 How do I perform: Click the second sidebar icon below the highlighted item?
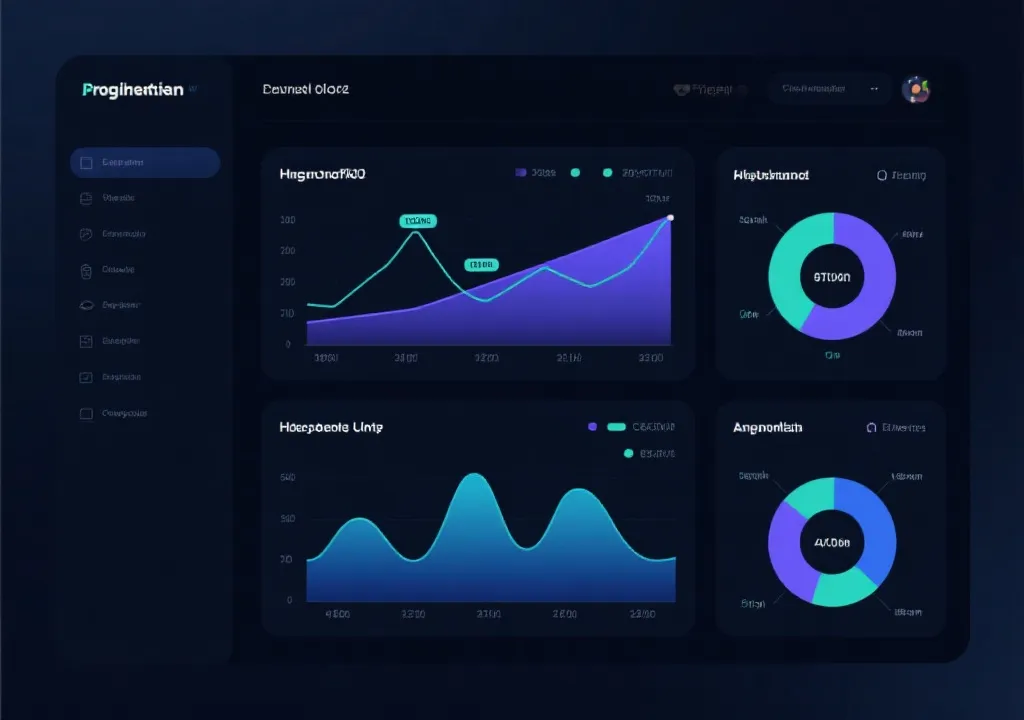86,198
